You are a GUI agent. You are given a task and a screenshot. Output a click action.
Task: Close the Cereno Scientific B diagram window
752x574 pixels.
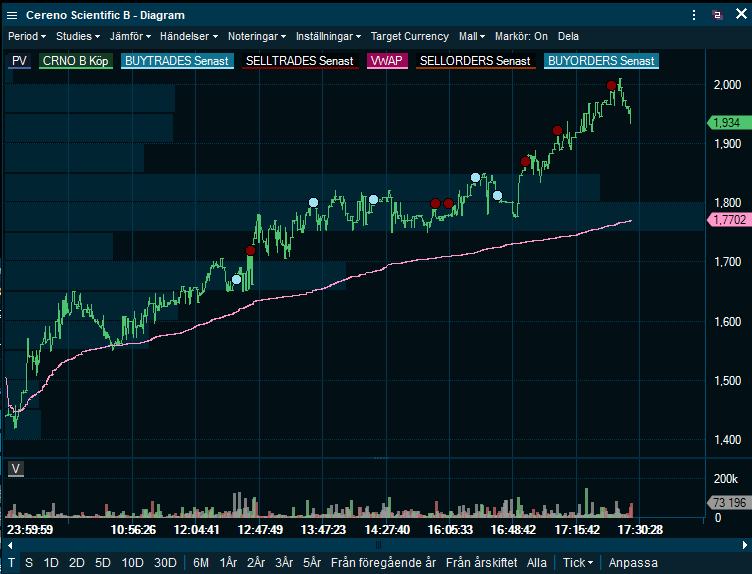tap(741, 14)
